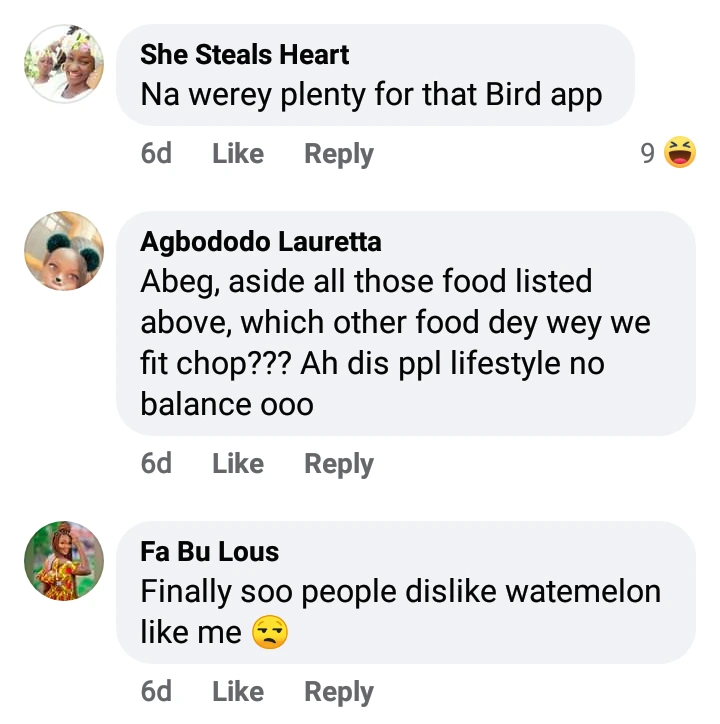
Task: Reply to Agbododo Lauretta's comment
Action: click(339, 464)
